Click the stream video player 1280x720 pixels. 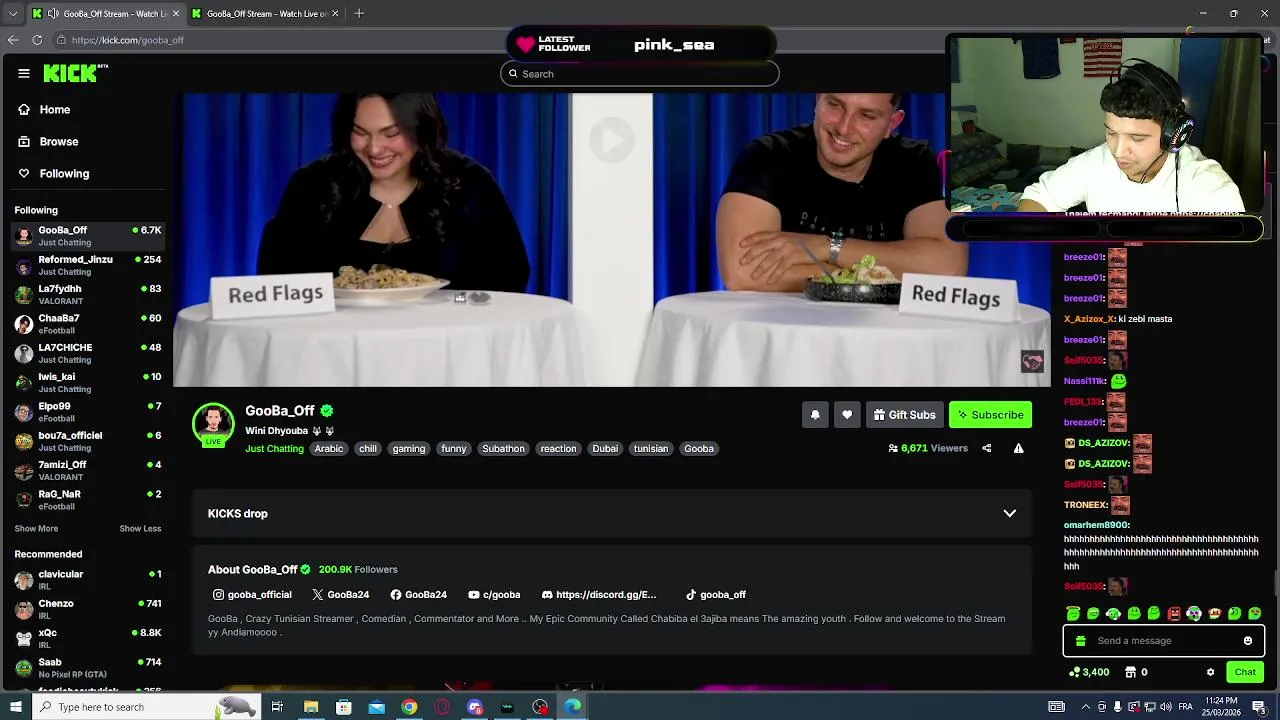(612, 240)
